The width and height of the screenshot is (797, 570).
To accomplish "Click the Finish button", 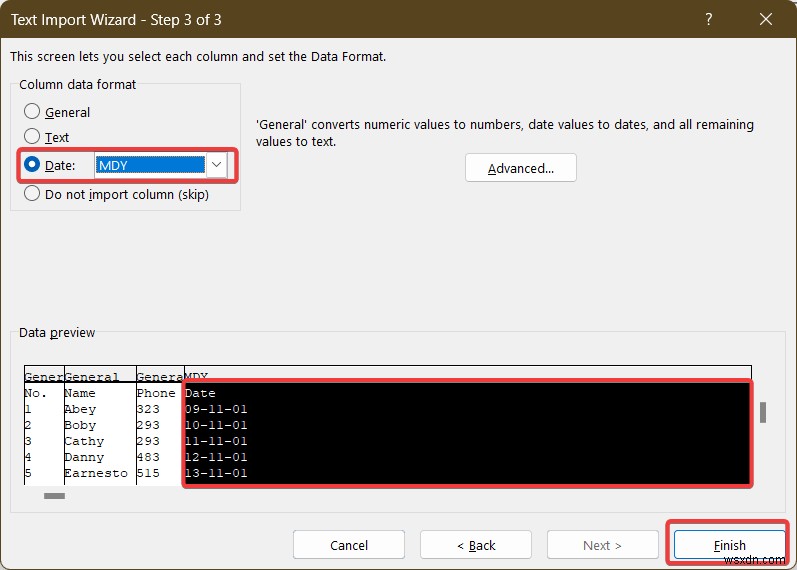I will [729, 545].
